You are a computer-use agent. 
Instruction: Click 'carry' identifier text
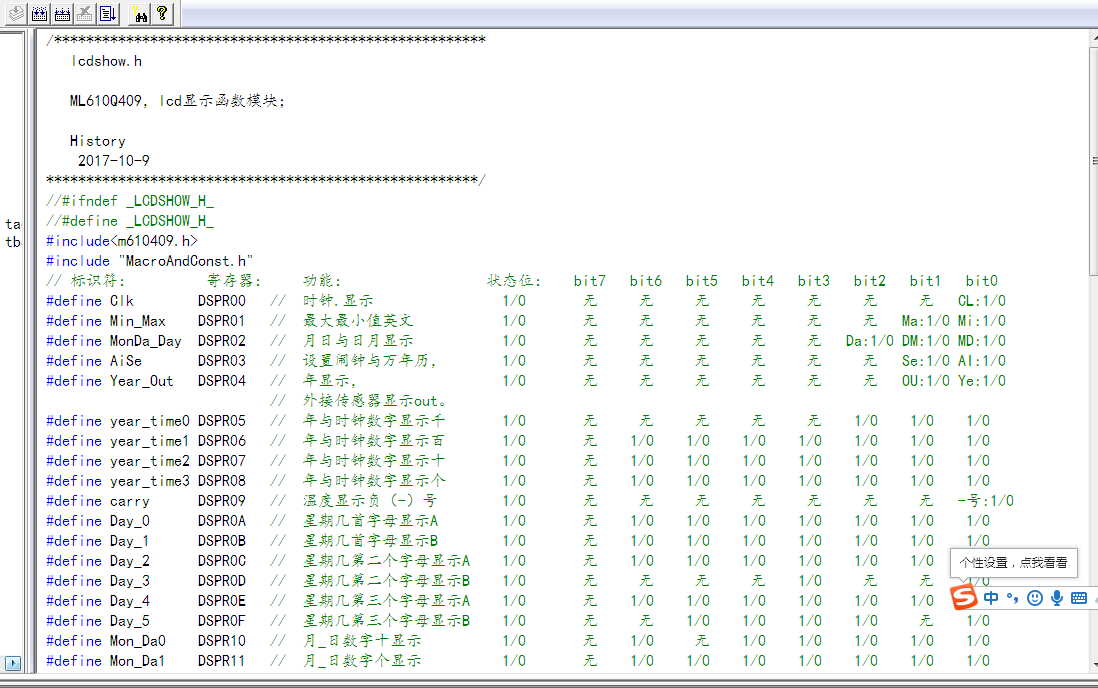click(130, 502)
